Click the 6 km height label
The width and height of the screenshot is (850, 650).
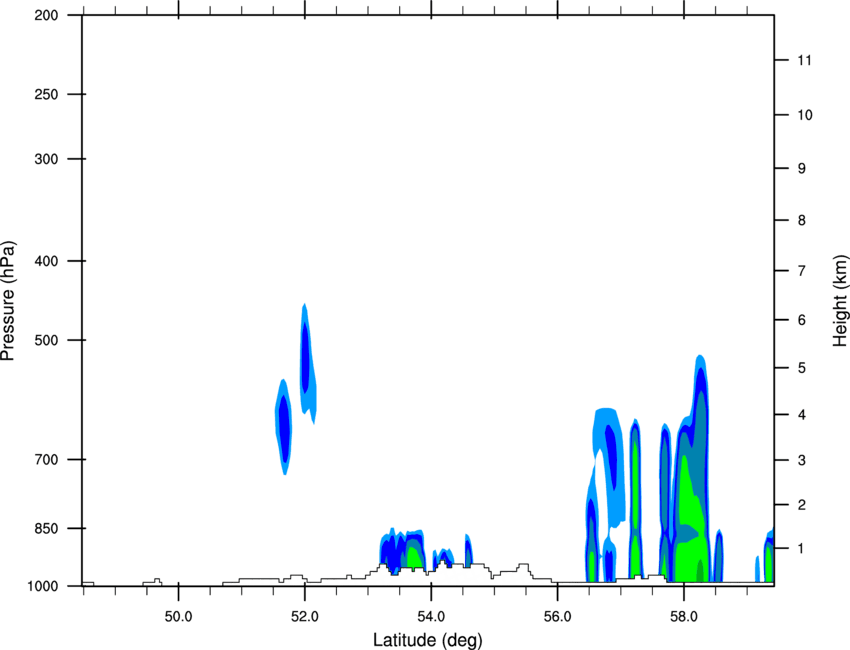tap(802, 320)
